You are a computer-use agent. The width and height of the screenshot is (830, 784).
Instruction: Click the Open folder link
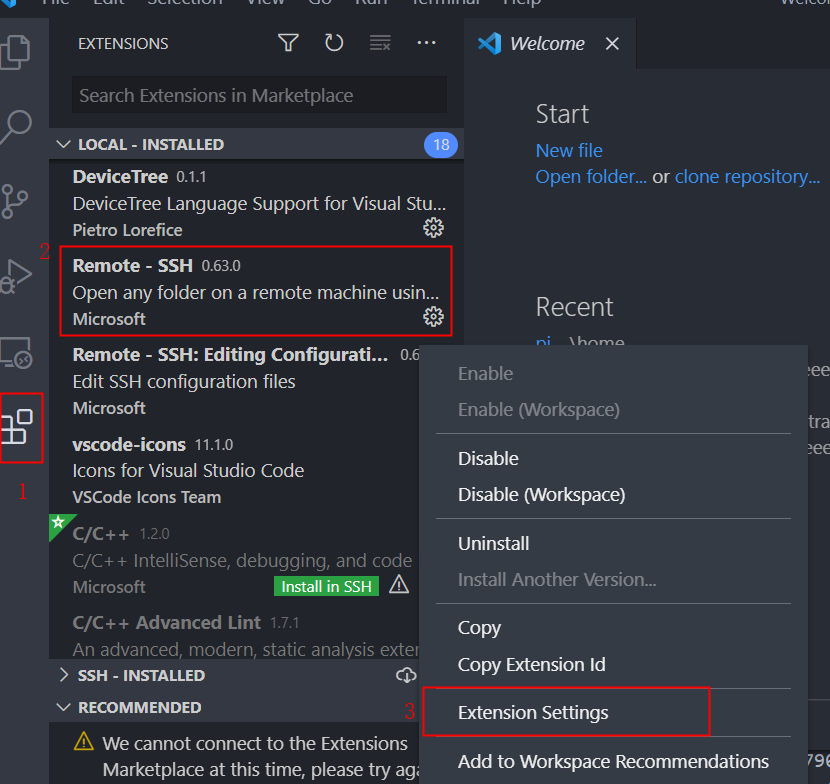click(591, 176)
